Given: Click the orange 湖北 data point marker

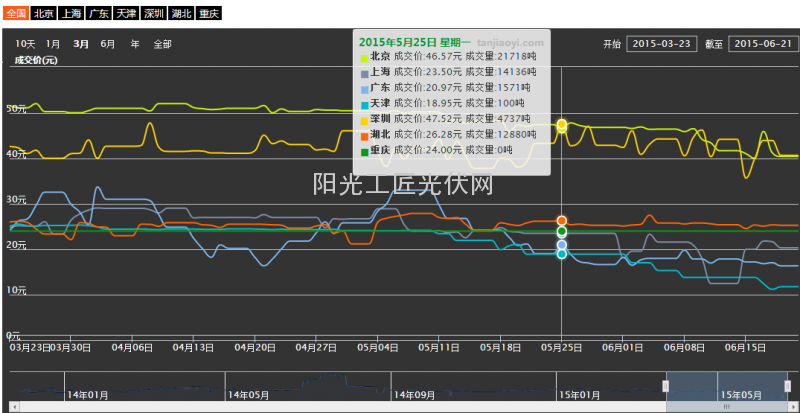Looking at the screenshot, I should click(x=562, y=220).
